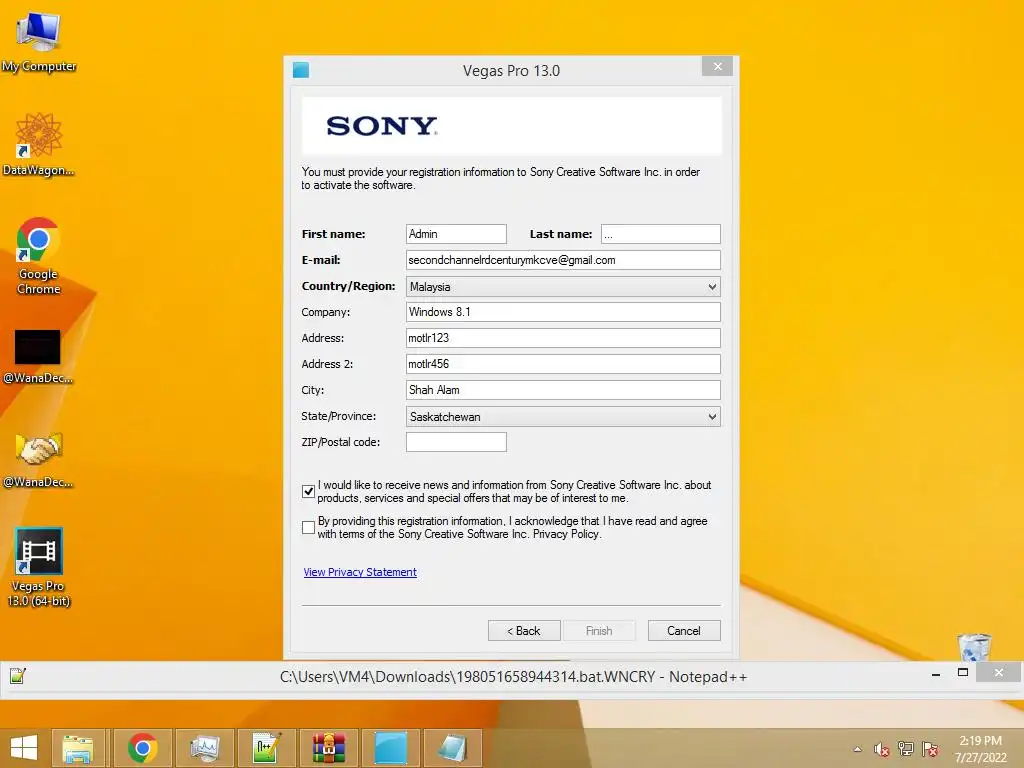Screen dimensions: 1024x768
Task: Click the Sony logo banner
Action: pos(511,125)
